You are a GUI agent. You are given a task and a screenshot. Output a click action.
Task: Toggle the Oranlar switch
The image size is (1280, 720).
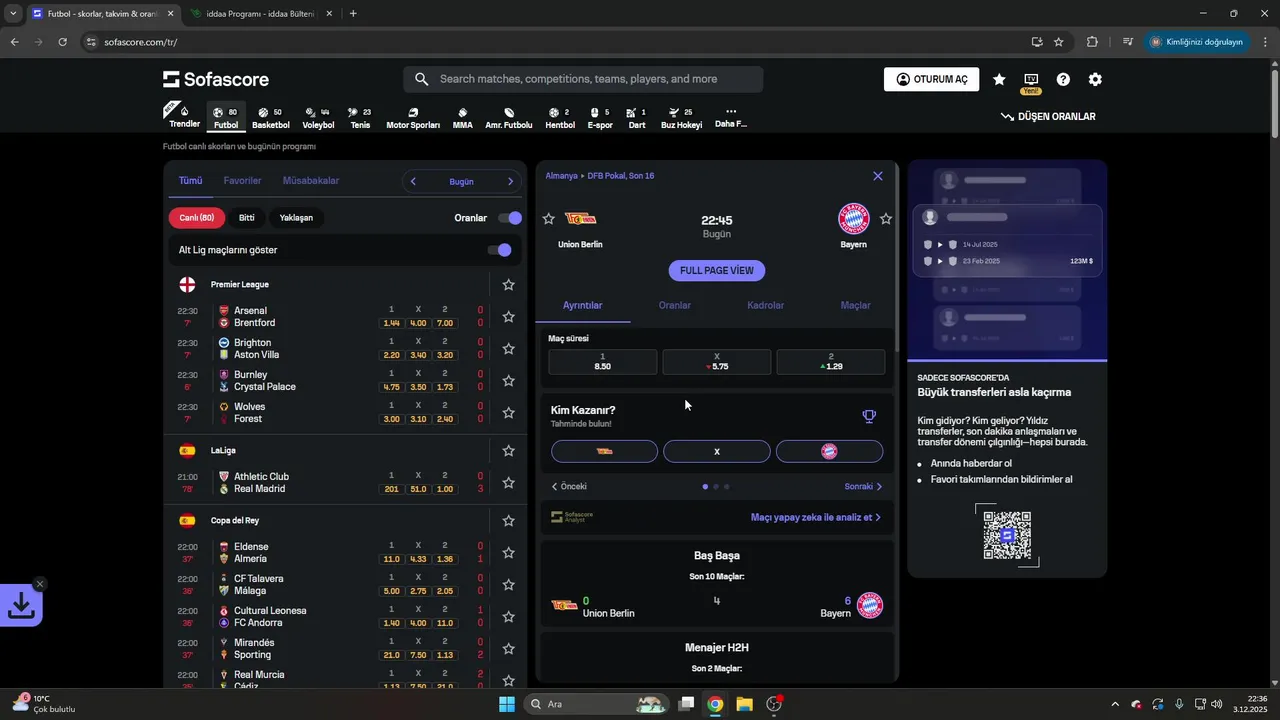pyautogui.click(x=509, y=218)
